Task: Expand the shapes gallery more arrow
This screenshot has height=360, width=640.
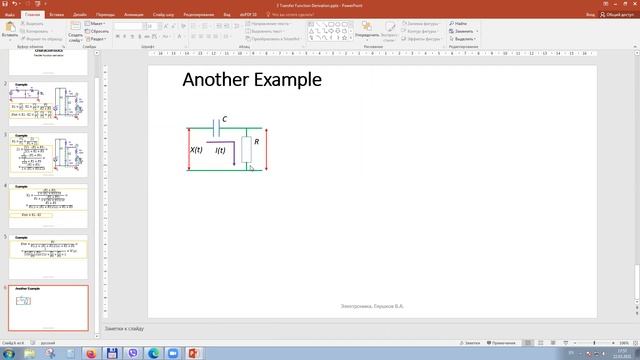Action: [x=351, y=38]
